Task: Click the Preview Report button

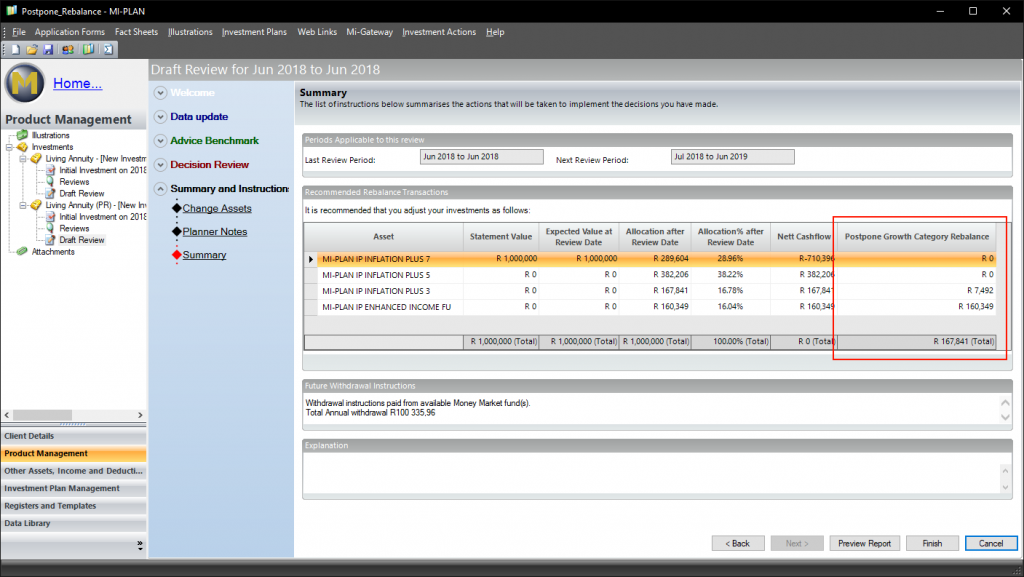Action: (x=865, y=543)
